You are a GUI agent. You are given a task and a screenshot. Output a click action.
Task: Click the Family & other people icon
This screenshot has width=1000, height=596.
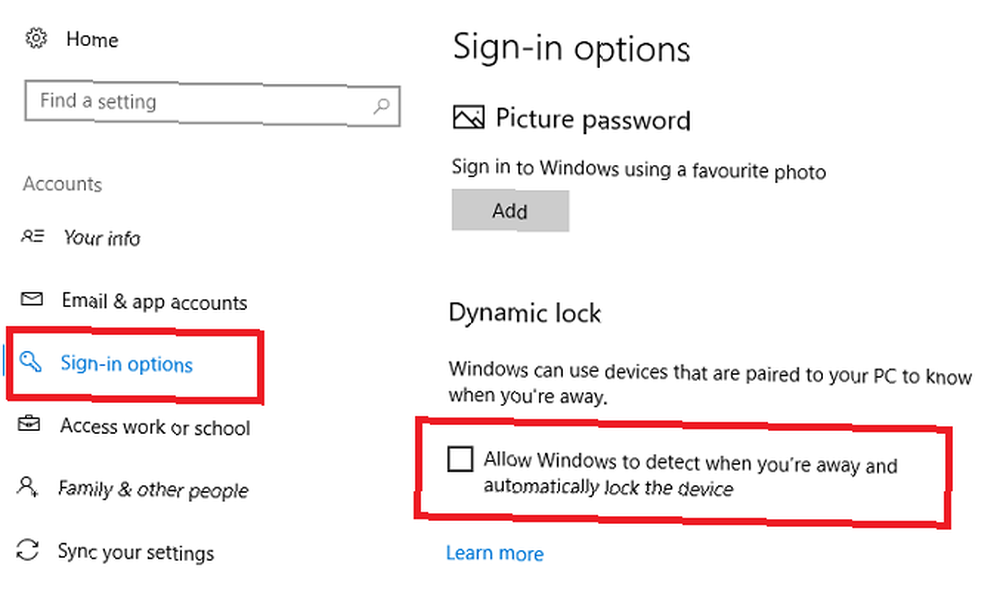(27, 486)
